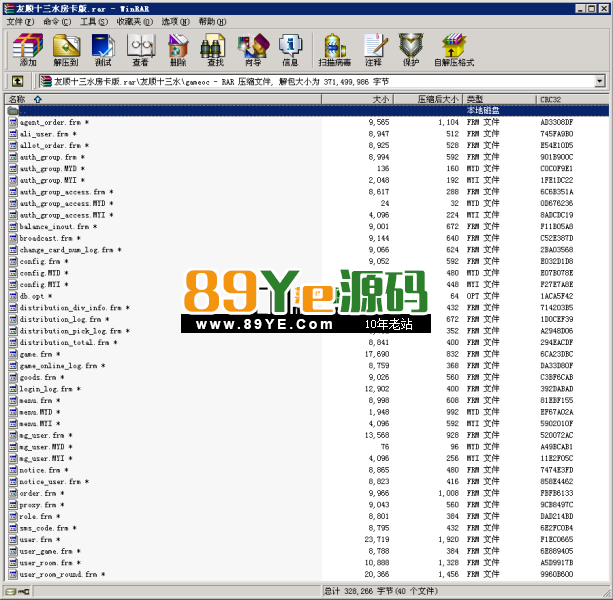
Task: Go up one folder level button
Action: (x=17, y=81)
